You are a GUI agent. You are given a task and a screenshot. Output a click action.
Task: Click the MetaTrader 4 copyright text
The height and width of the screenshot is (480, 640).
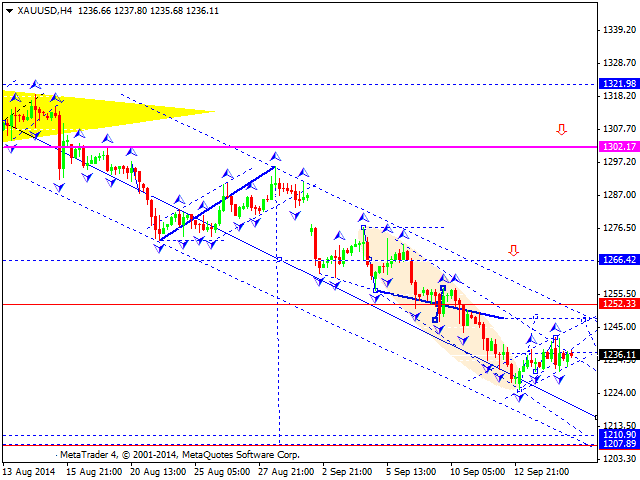(x=180, y=455)
